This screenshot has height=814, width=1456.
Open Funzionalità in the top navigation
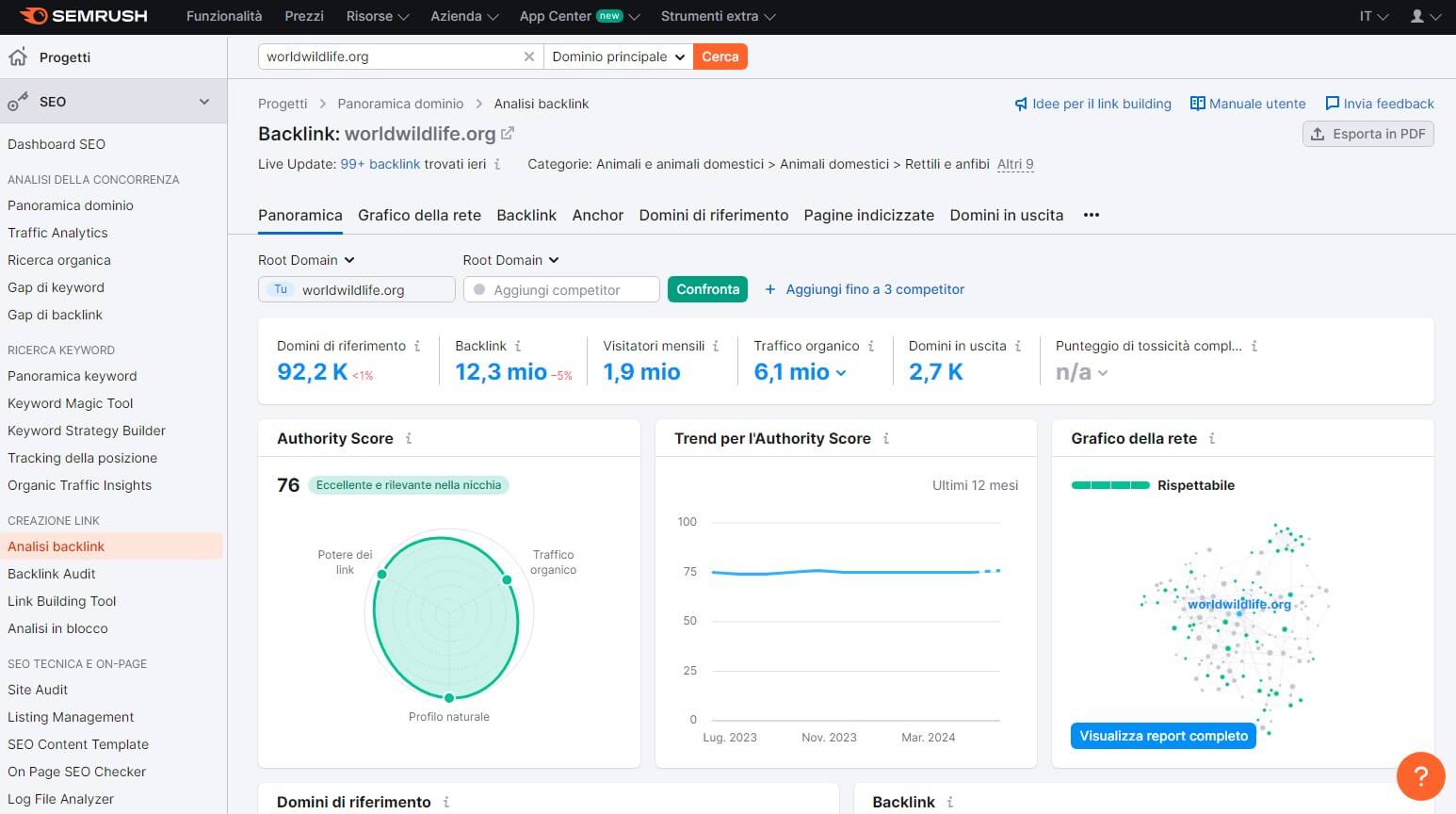[224, 16]
